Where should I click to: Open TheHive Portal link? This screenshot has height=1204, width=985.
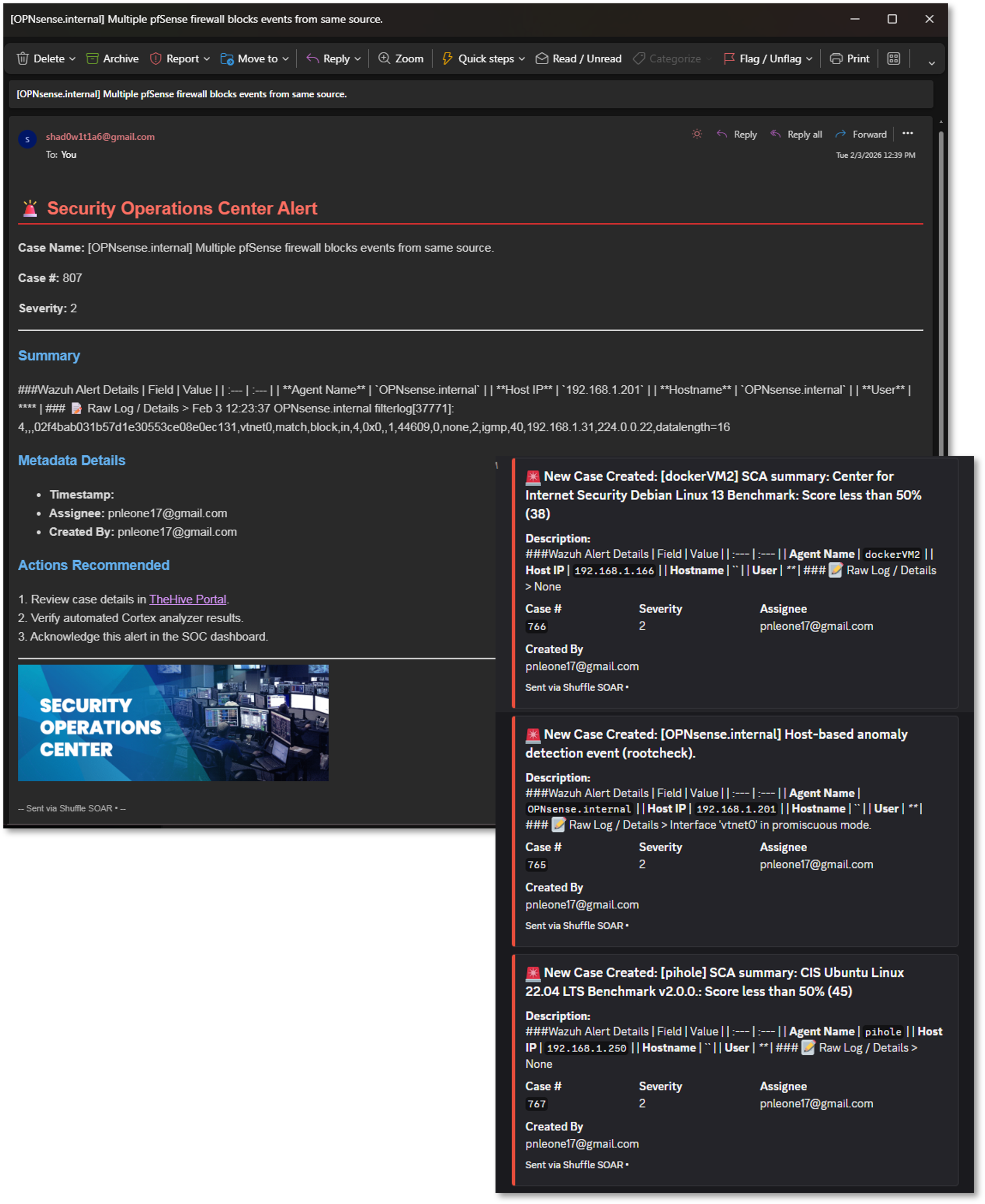coord(188,599)
